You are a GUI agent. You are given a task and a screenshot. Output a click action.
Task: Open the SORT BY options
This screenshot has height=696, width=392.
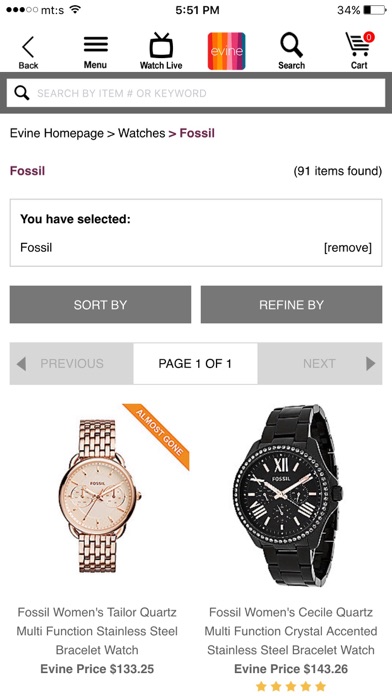click(100, 304)
